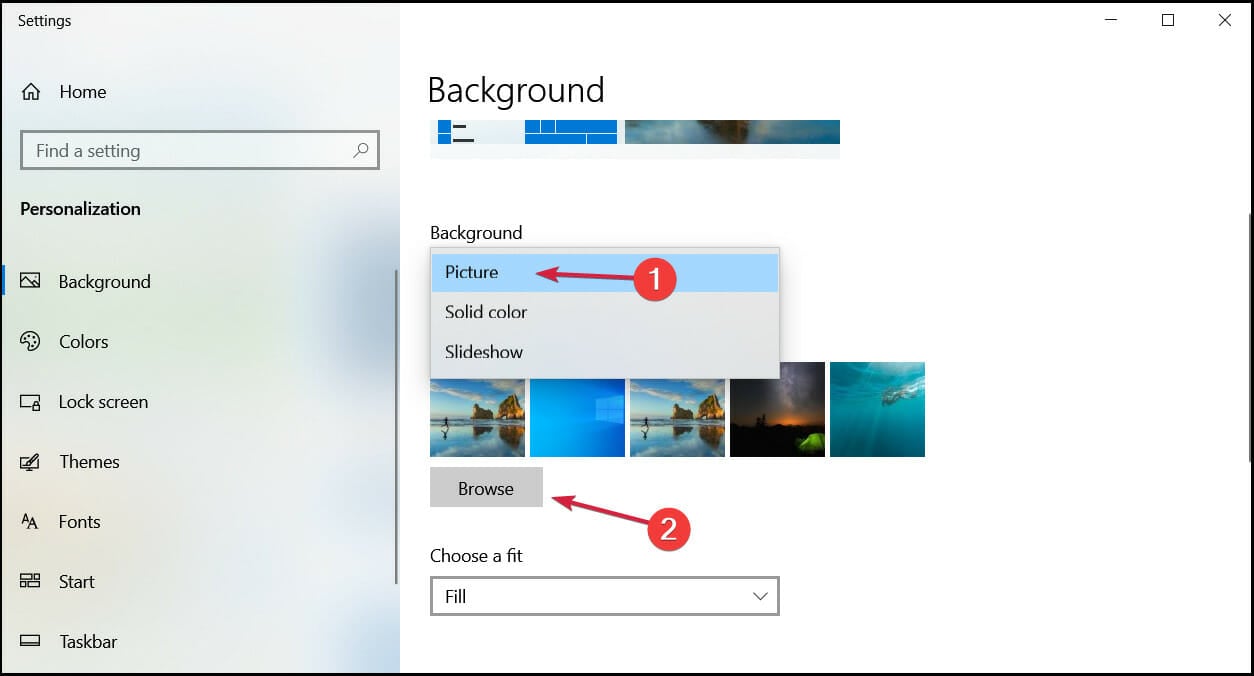Screen dimensions: 1254x676
Task: Pick the underwater swimmer wallpaper thumbnail
Action: [877, 409]
